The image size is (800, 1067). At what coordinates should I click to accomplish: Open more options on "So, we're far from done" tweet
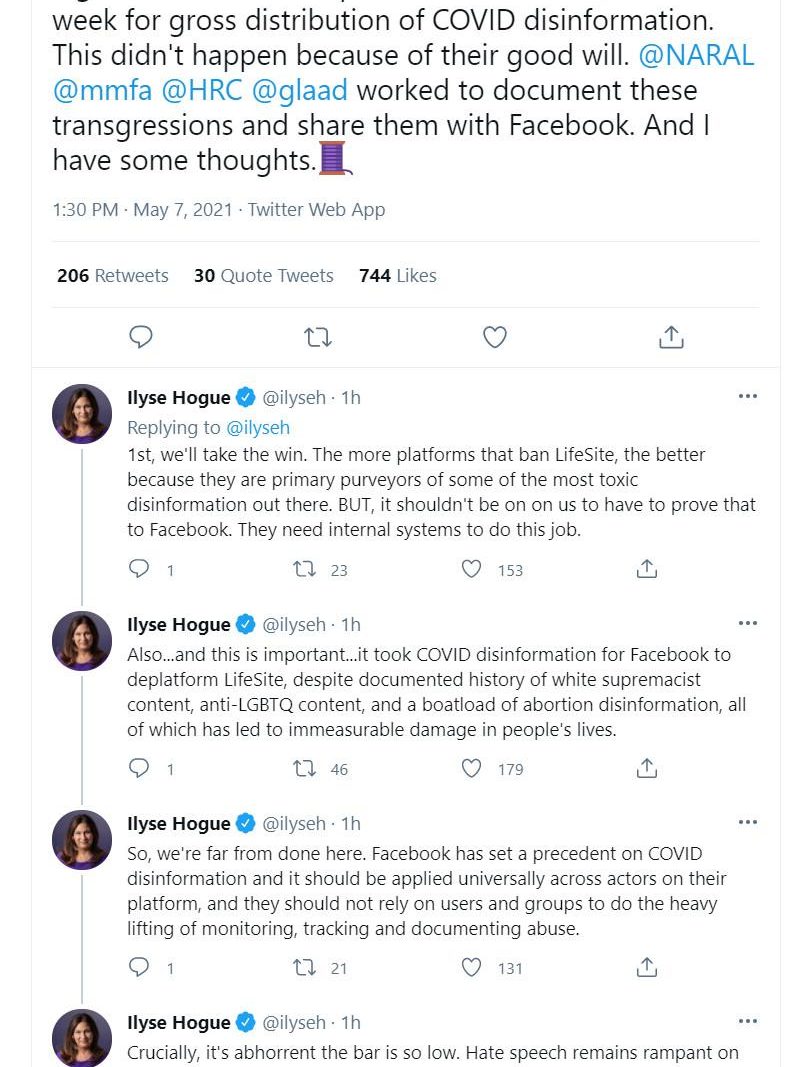[747, 823]
